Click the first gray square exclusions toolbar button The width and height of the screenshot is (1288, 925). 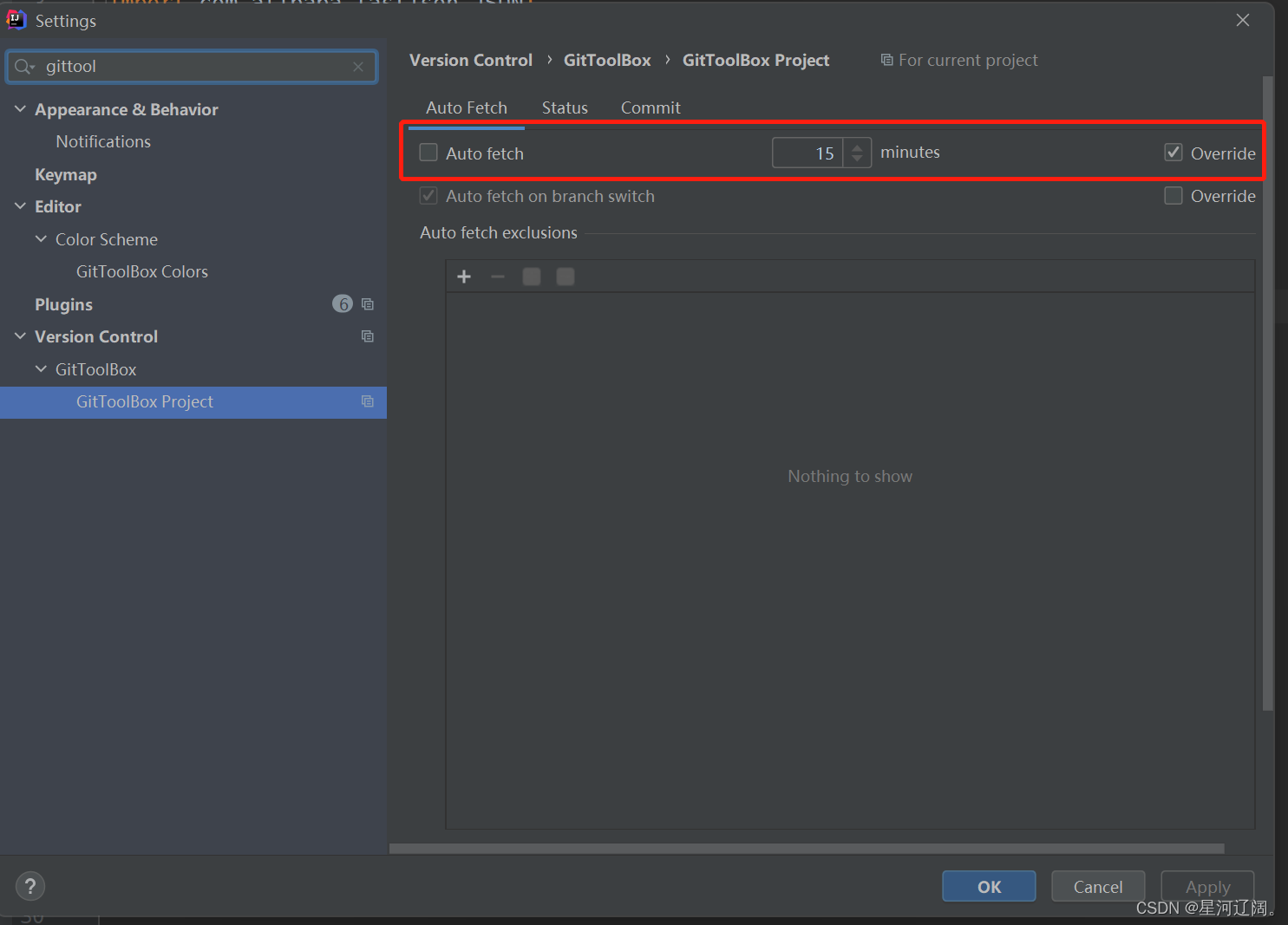tap(532, 277)
